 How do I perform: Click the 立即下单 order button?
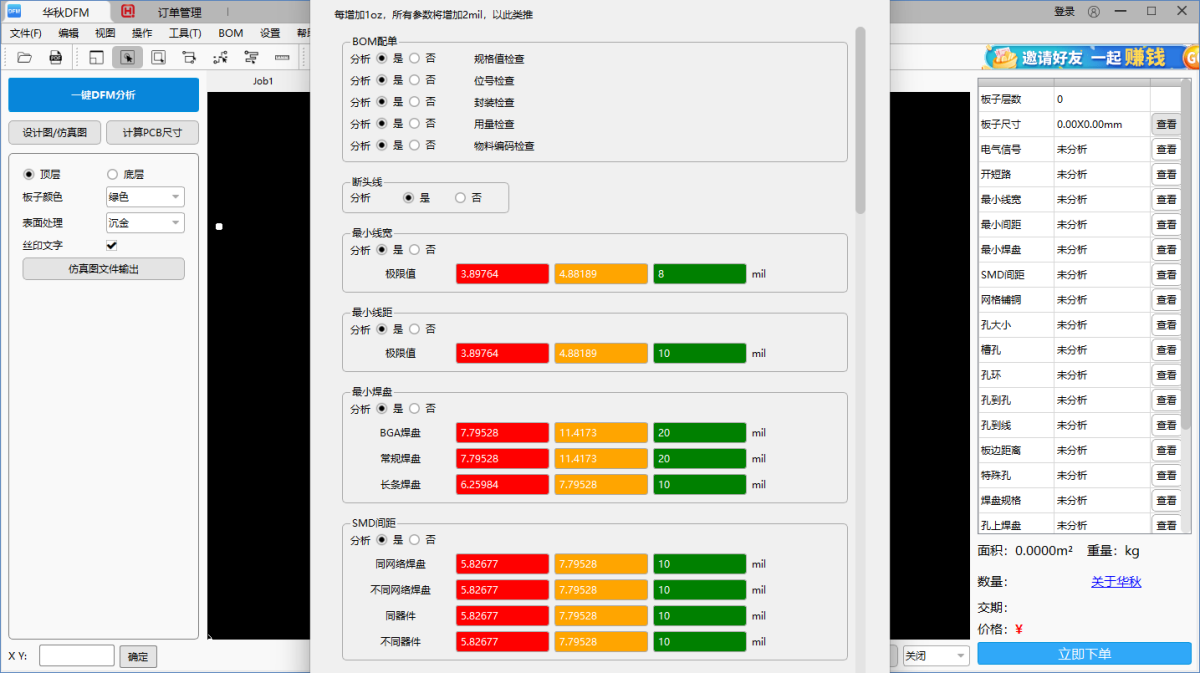pyautogui.click(x=1084, y=654)
